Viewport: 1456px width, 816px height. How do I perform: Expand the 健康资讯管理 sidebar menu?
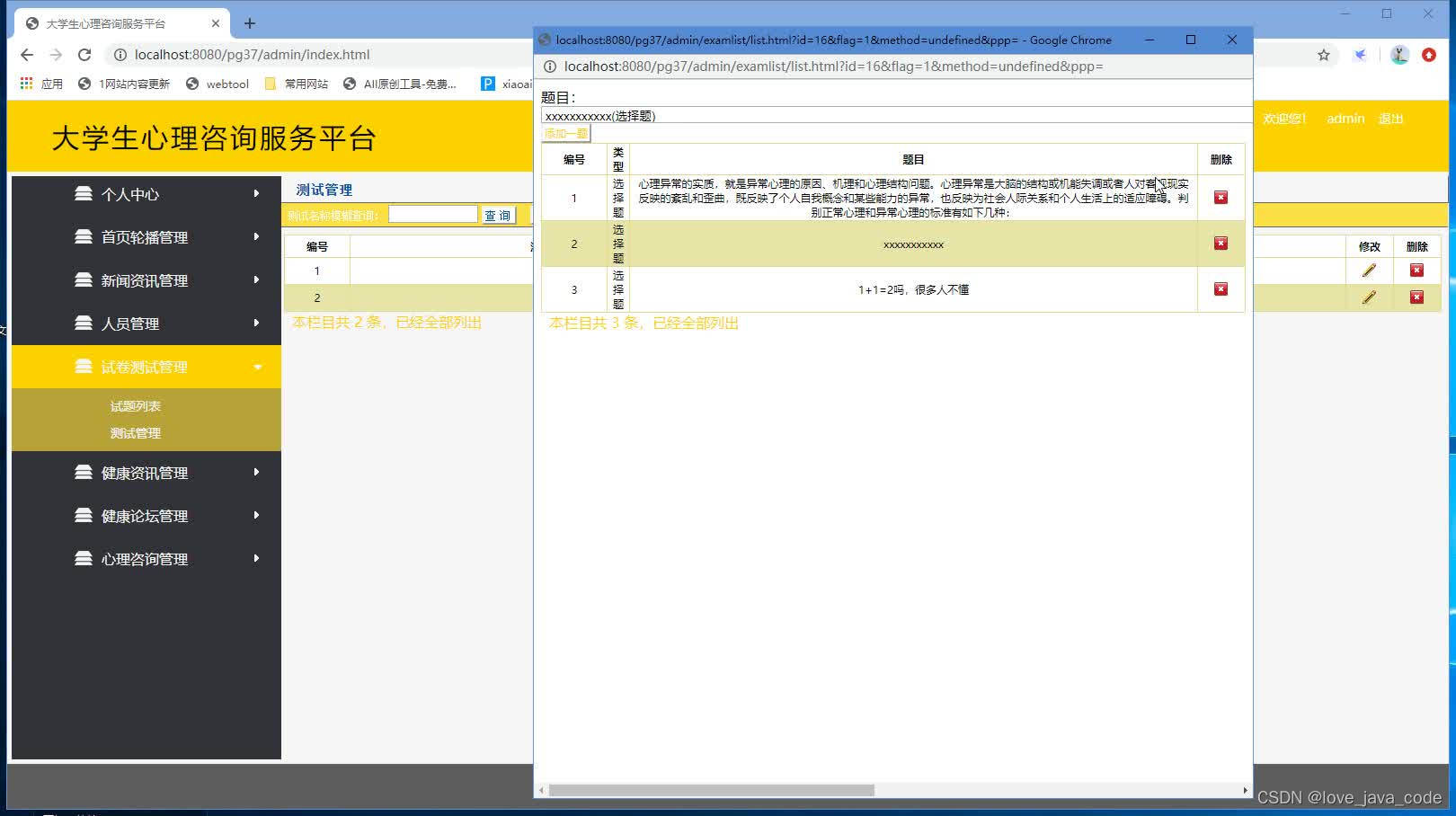point(146,473)
